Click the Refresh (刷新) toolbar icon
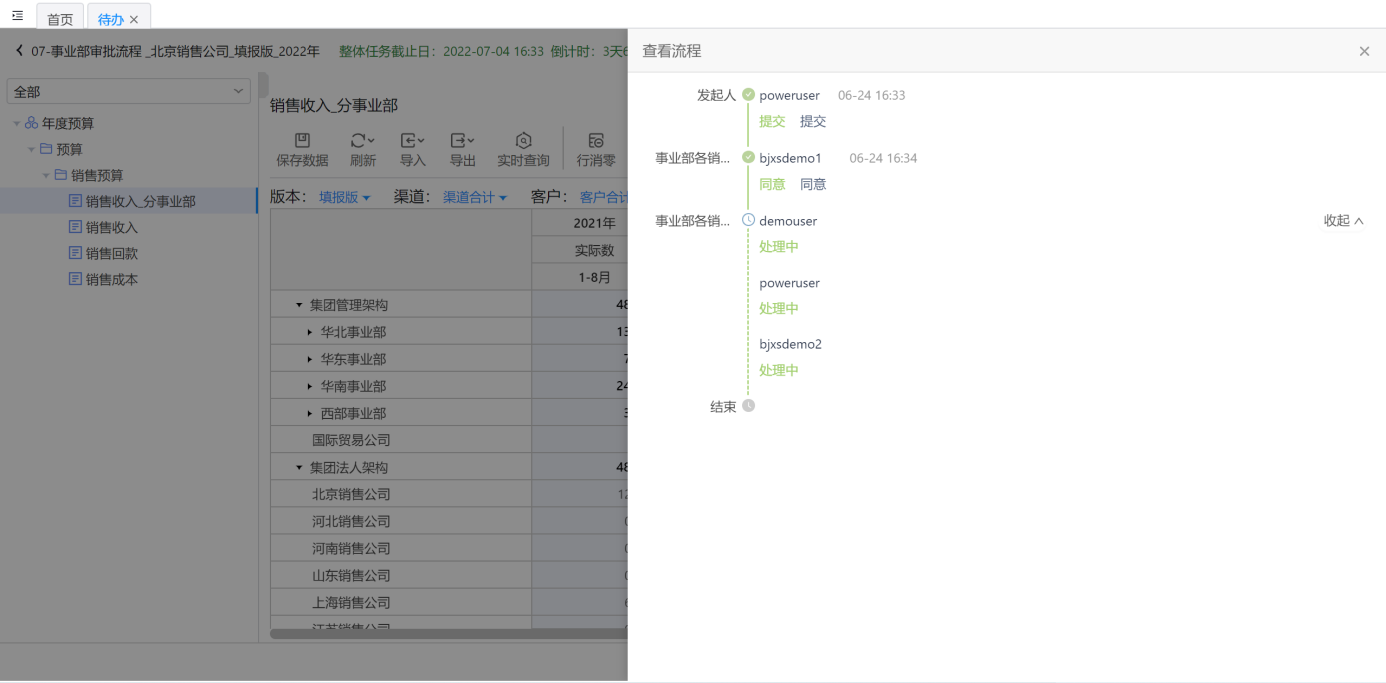Viewport: 1386px width, 683px height. click(x=362, y=141)
